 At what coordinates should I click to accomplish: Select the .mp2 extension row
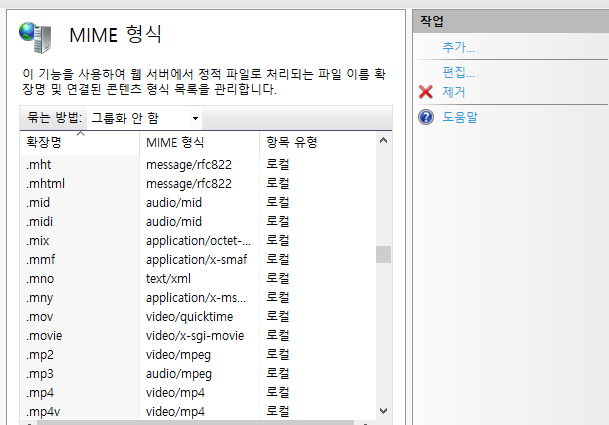198,355
